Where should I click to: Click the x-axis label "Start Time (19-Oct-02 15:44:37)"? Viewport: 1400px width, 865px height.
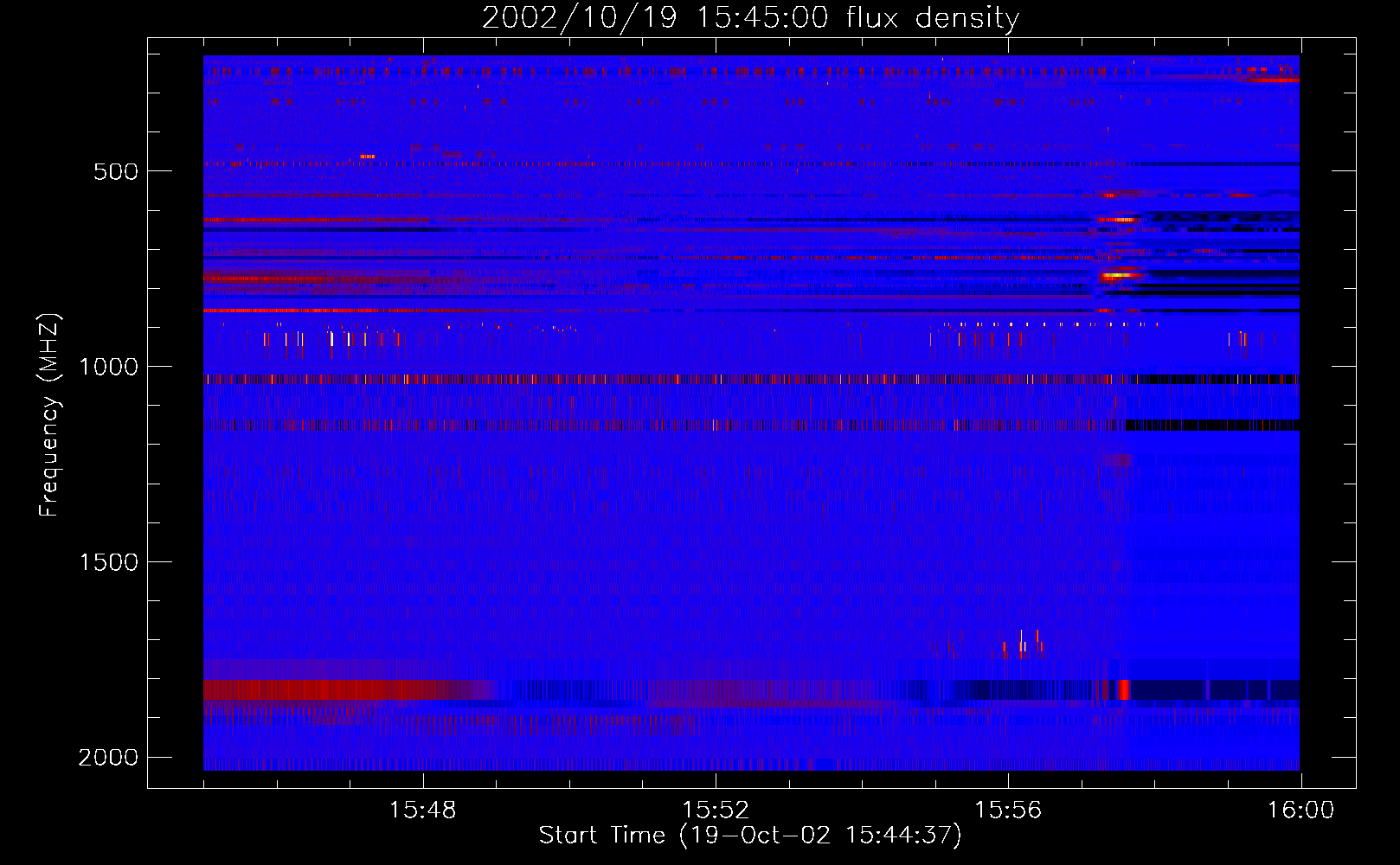(x=750, y=835)
